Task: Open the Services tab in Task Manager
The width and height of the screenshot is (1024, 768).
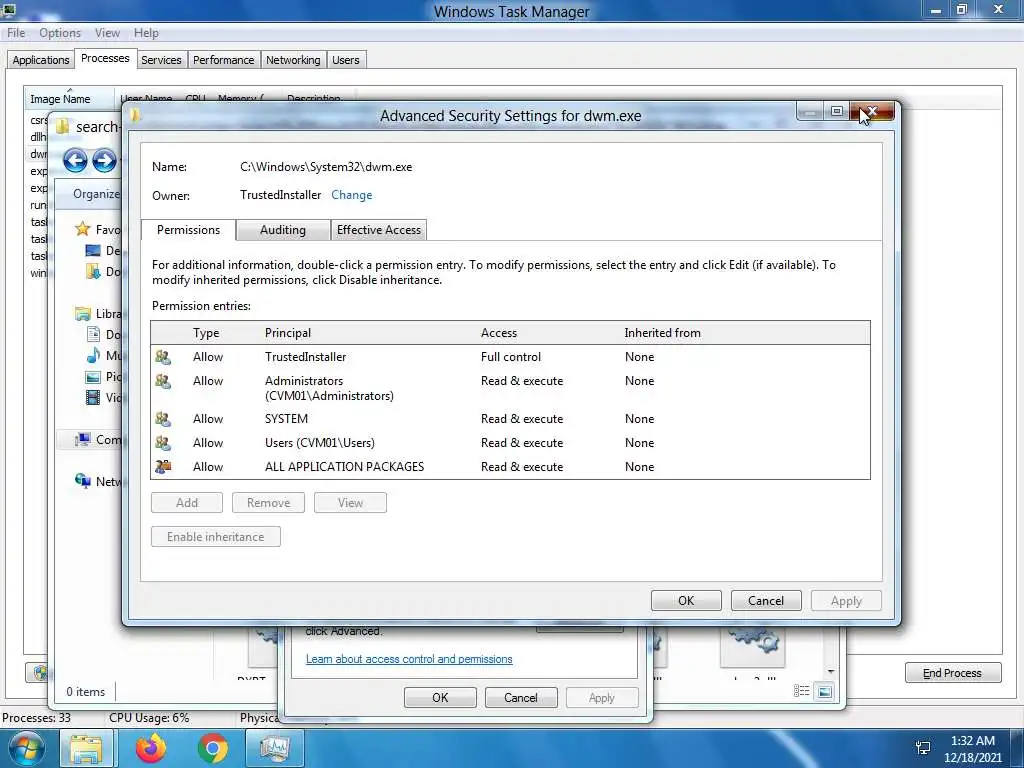Action: 161,60
